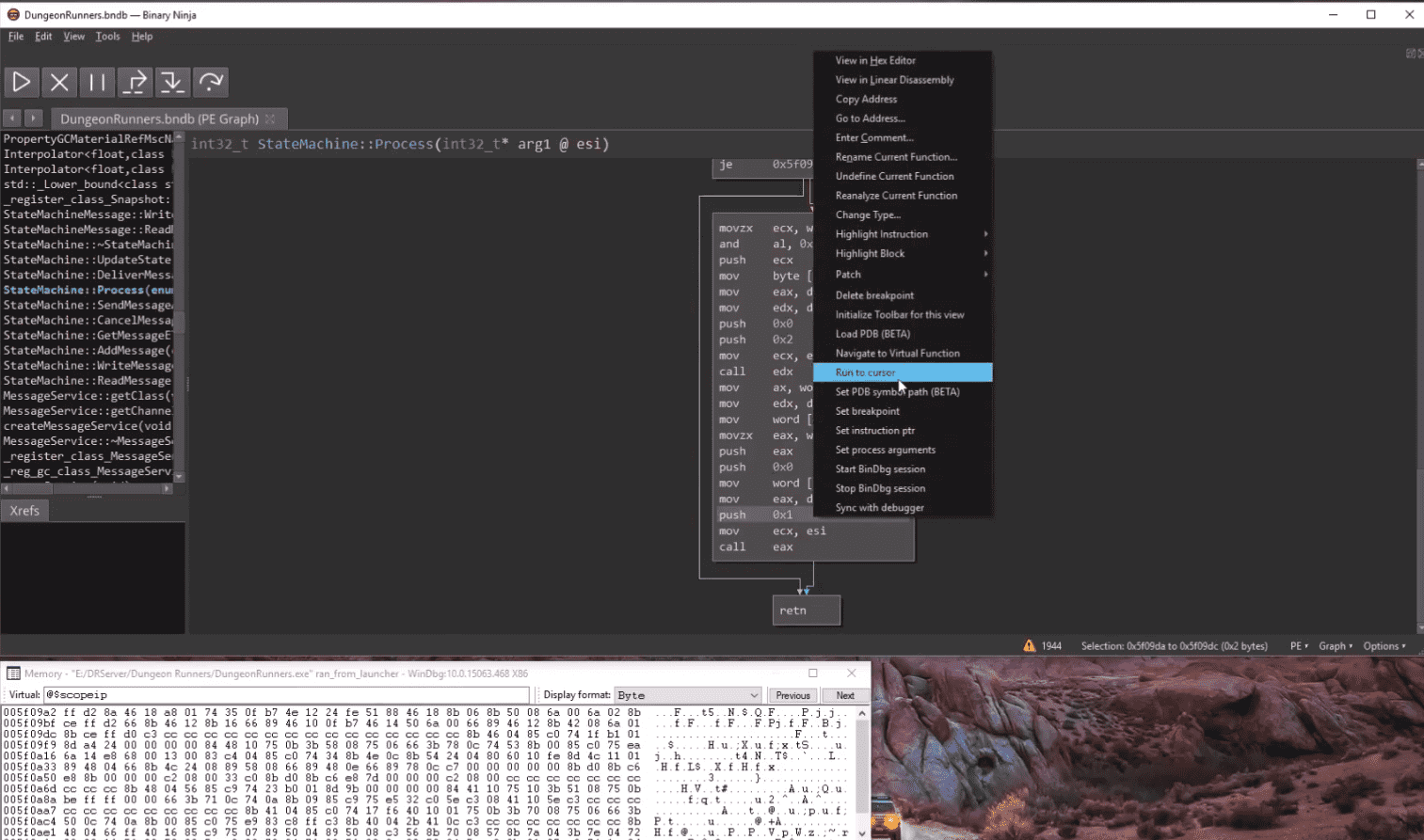The height and width of the screenshot is (840, 1424).
Task: Open the Help menu
Action: (142, 36)
